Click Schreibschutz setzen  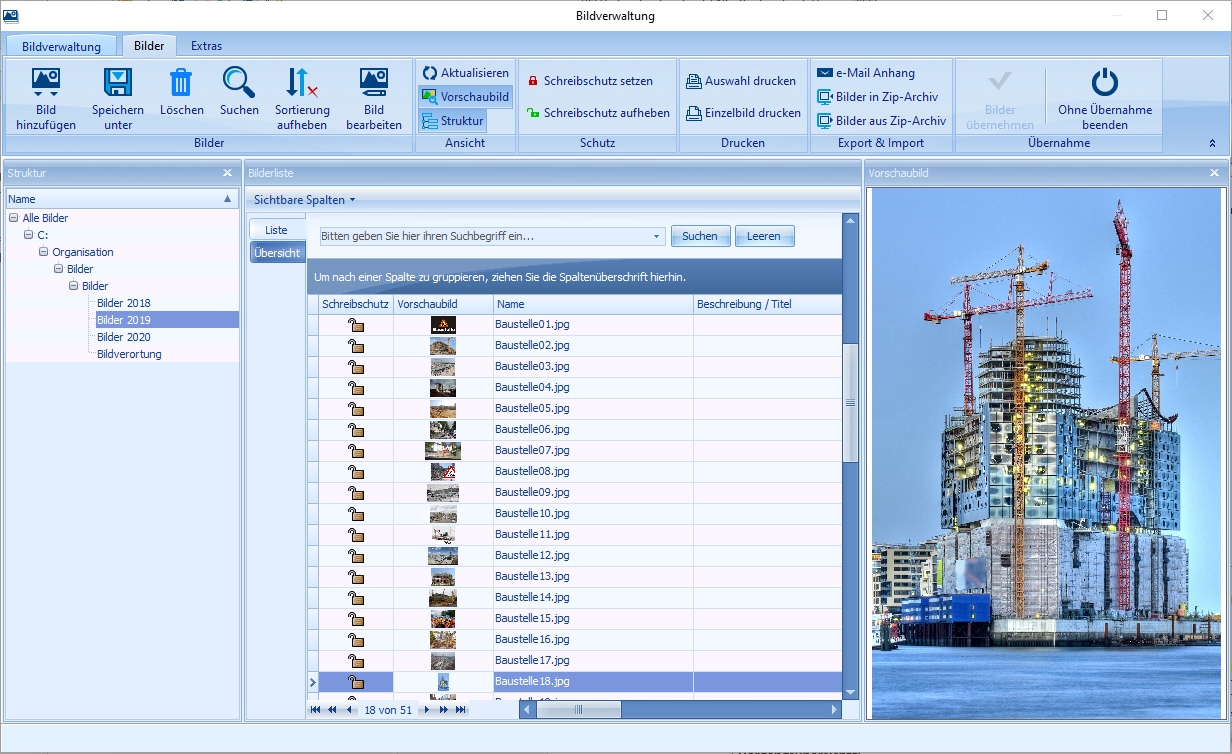[590, 81]
